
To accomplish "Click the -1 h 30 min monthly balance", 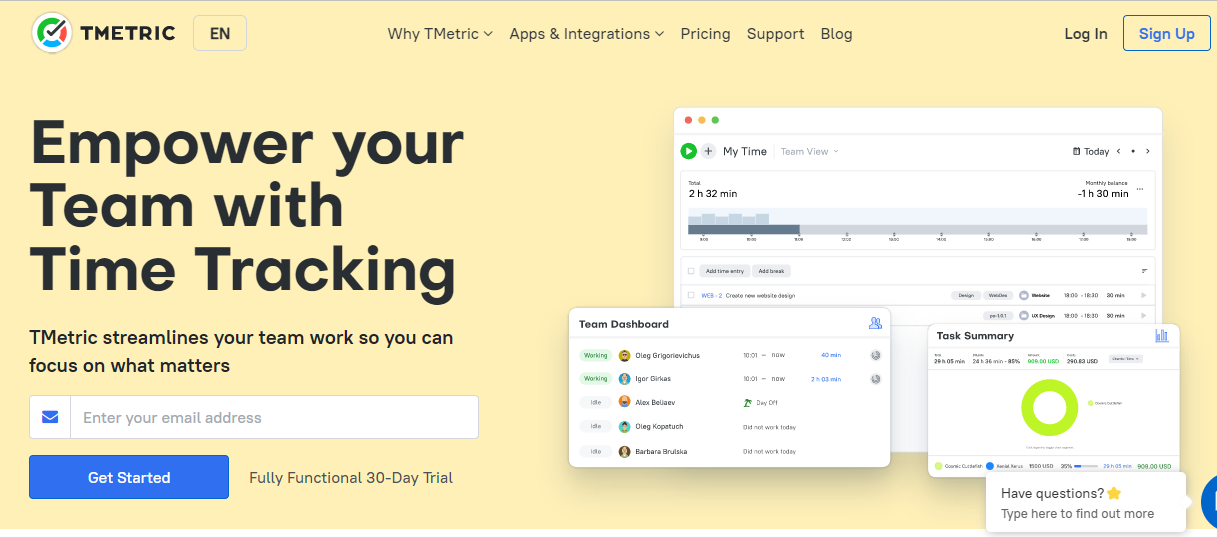I will [1103, 194].
